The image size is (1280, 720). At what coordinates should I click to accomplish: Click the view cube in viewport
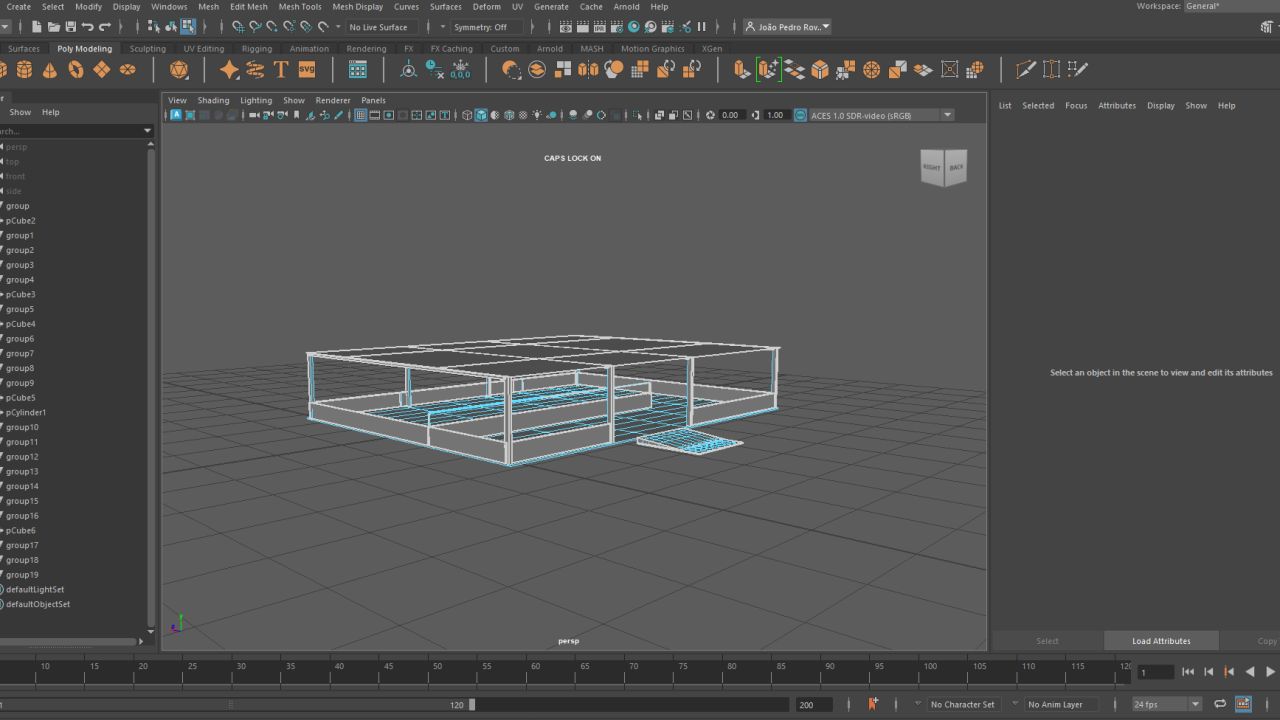click(x=943, y=168)
